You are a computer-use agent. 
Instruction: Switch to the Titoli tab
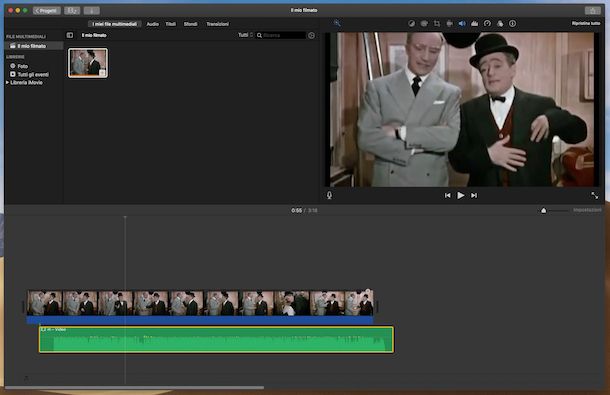tap(171, 24)
